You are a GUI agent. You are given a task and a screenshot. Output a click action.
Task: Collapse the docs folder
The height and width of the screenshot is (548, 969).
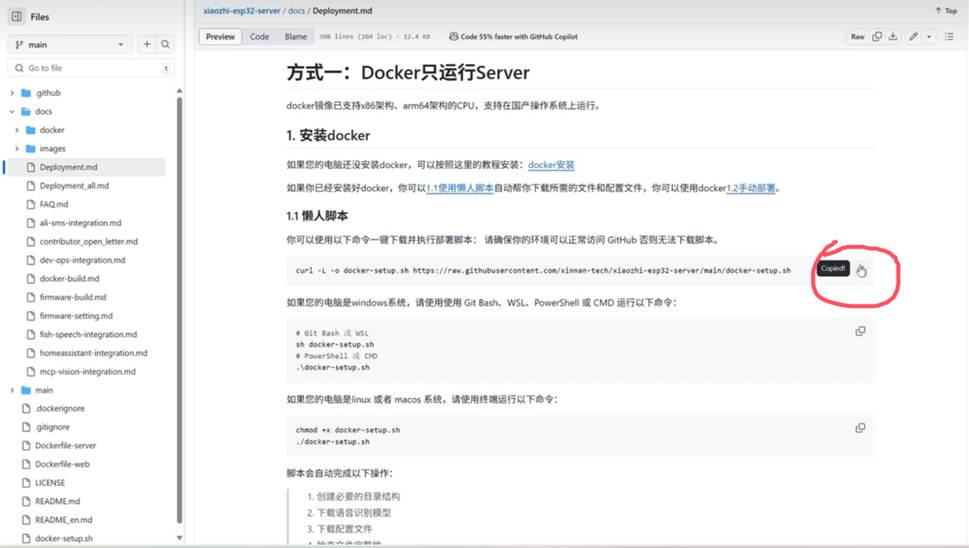tap(12, 112)
